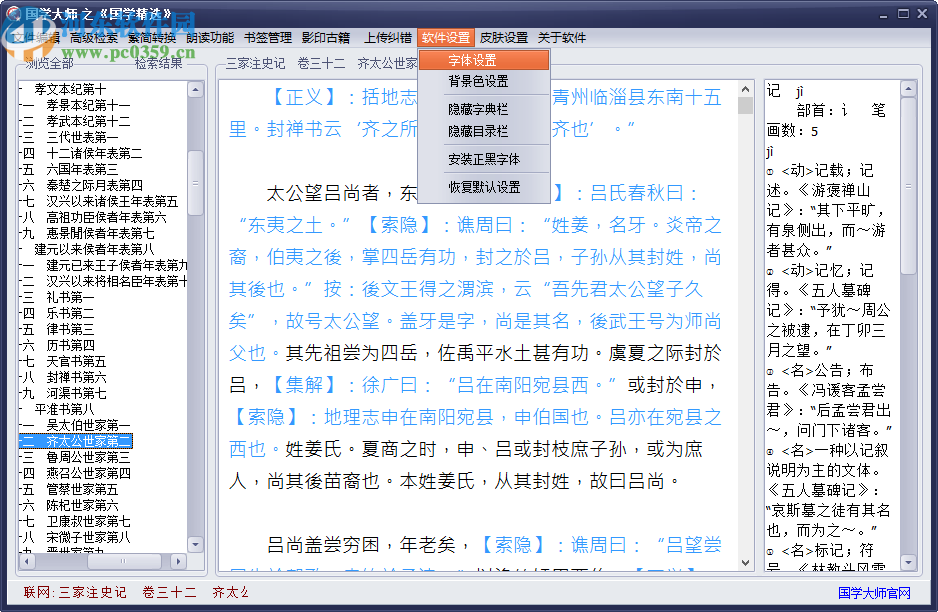Select 乐书第二 in the tree
This screenshot has height=612, width=938.
click(70, 313)
